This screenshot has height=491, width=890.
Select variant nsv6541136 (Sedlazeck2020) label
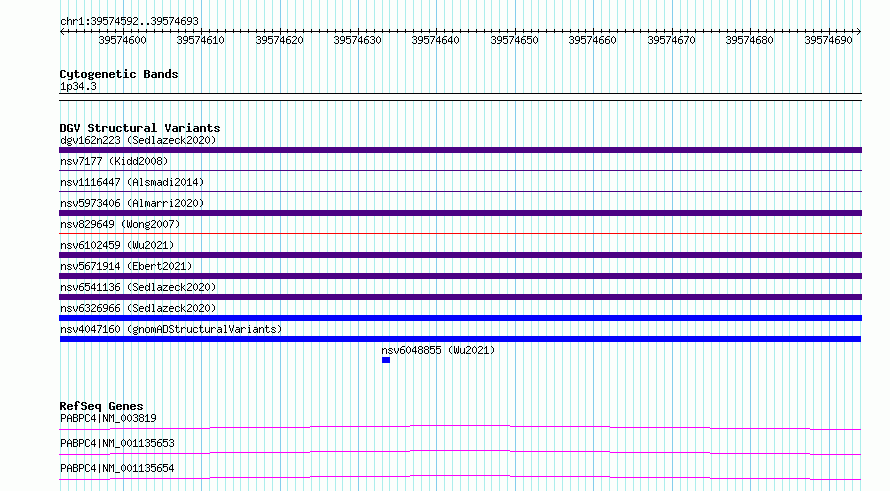(138, 287)
